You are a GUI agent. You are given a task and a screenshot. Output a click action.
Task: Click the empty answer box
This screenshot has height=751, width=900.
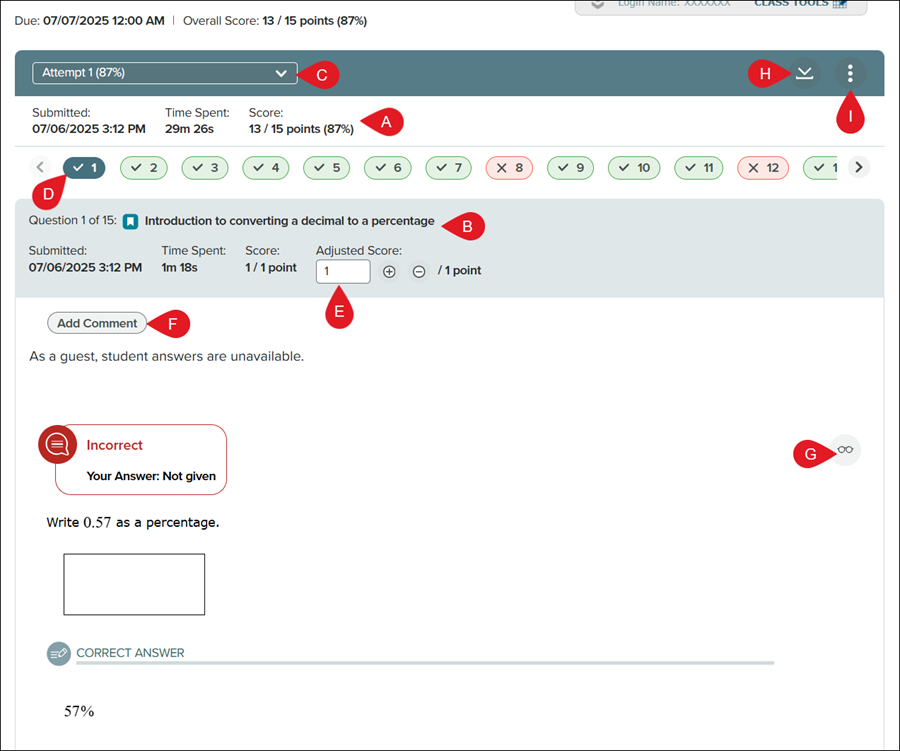[x=134, y=584]
